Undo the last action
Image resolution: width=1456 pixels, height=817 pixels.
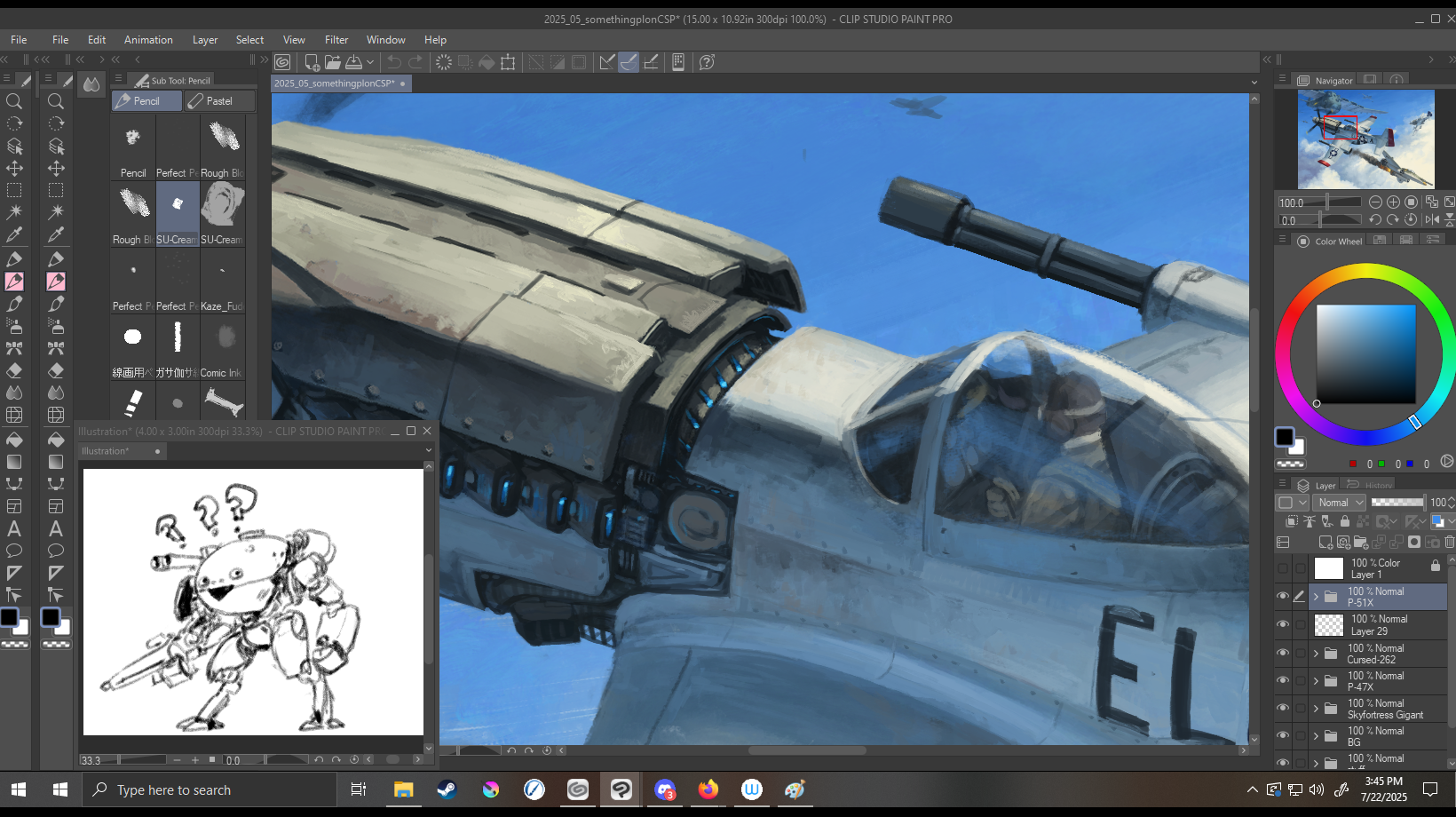[x=394, y=62]
